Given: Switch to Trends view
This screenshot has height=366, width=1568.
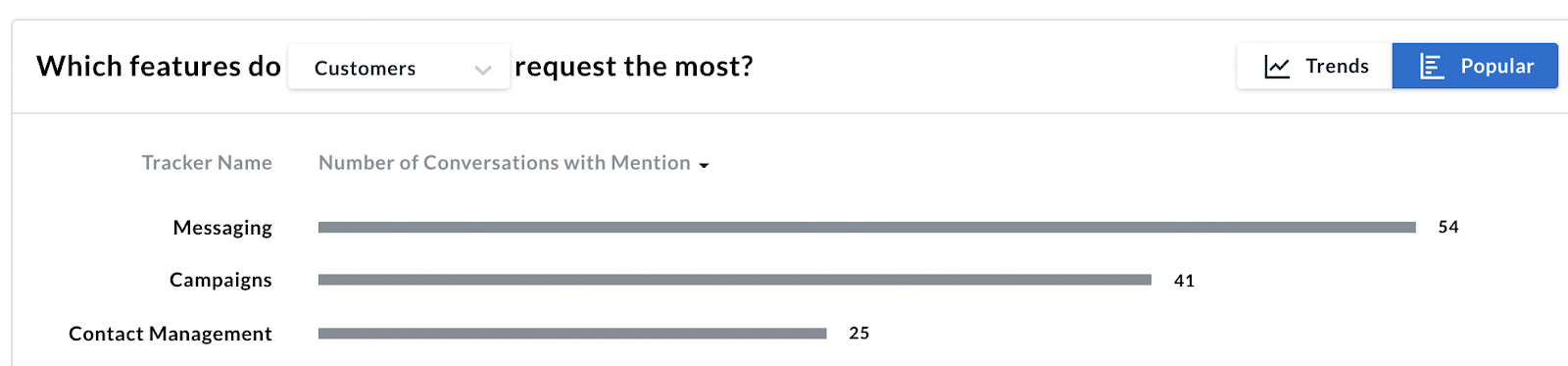Looking at the screenshot, I should coord(1314,66).
